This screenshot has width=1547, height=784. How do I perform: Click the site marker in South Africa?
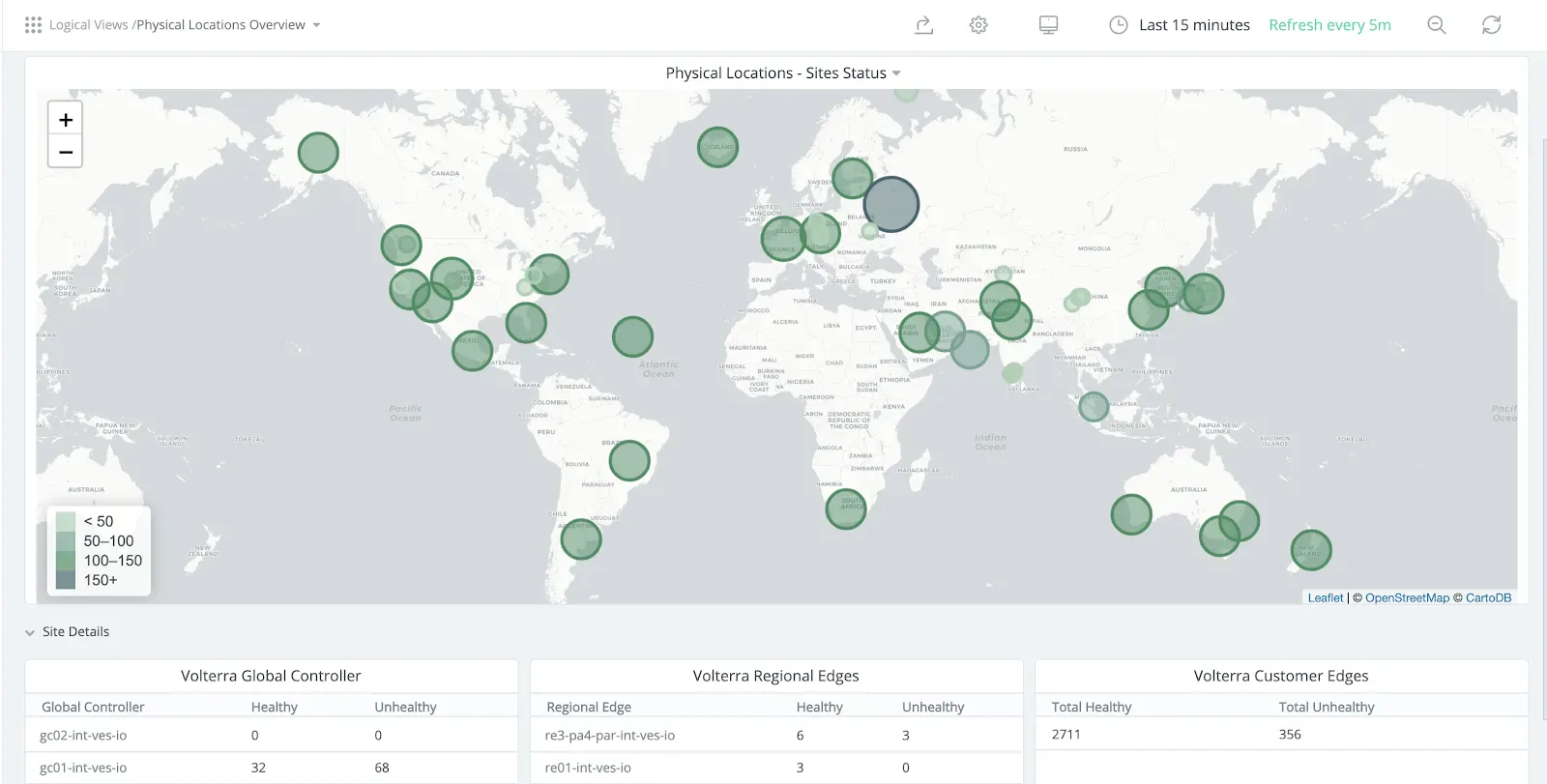click(846, 508)
